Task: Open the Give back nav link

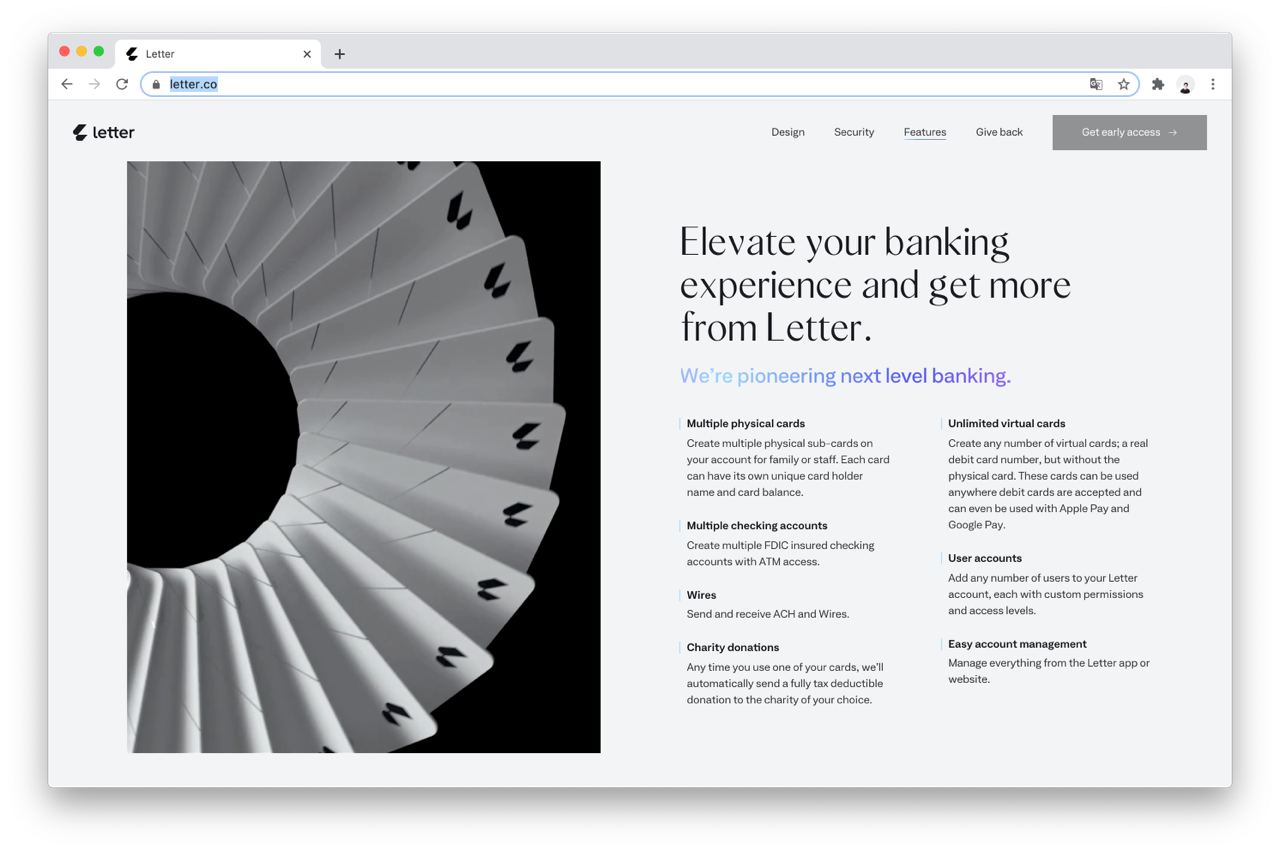Action: (999, 132)
